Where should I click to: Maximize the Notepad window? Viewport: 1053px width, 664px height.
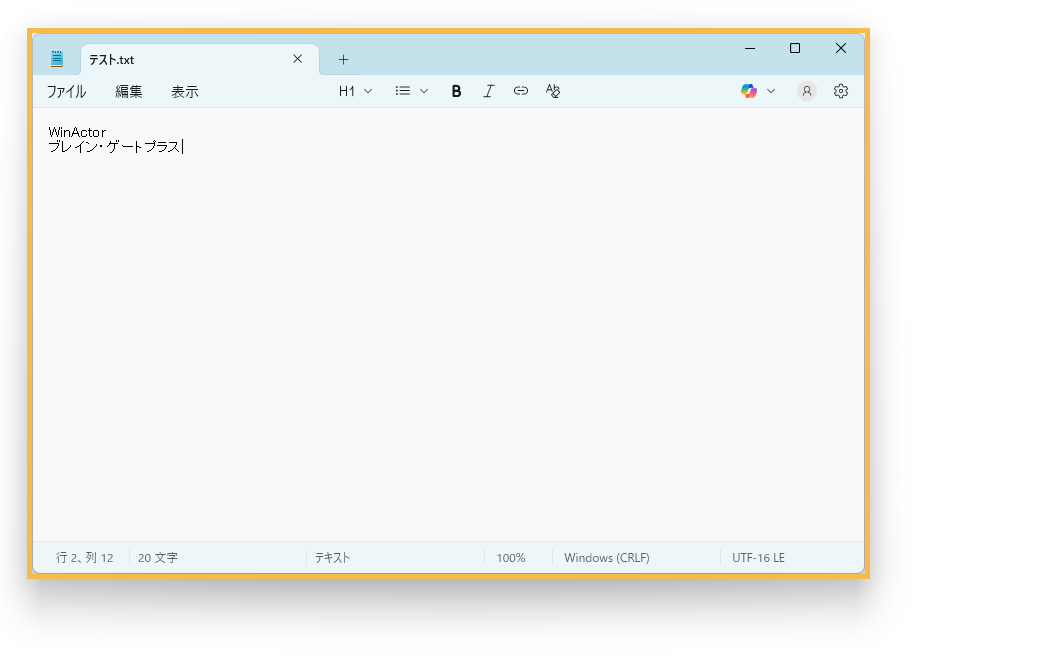795,48
